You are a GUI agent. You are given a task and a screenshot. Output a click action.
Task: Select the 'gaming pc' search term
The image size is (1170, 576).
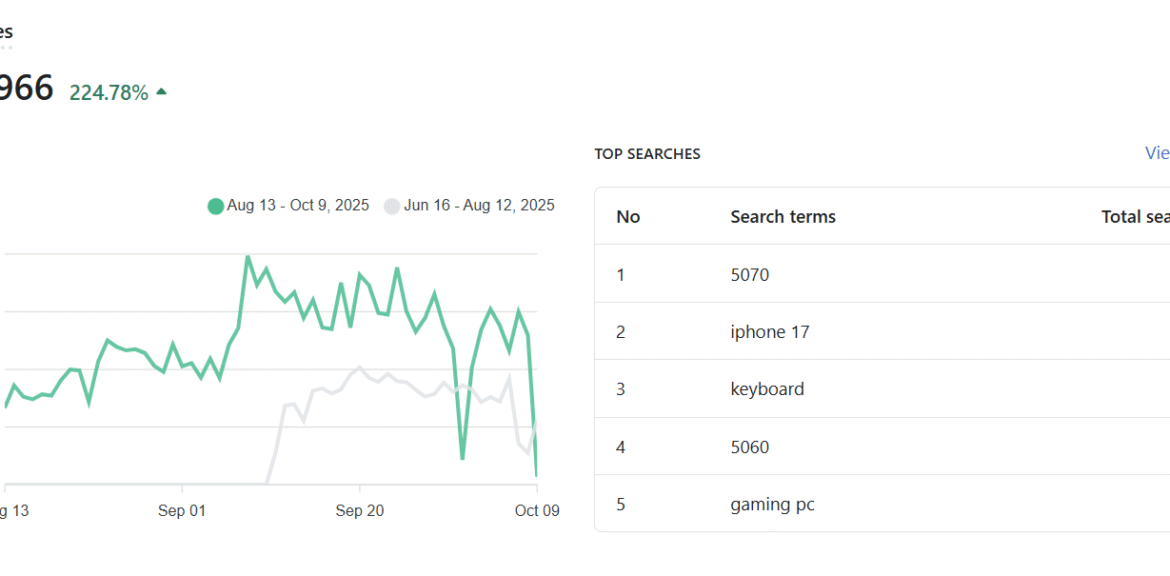(x=772, y=504)
